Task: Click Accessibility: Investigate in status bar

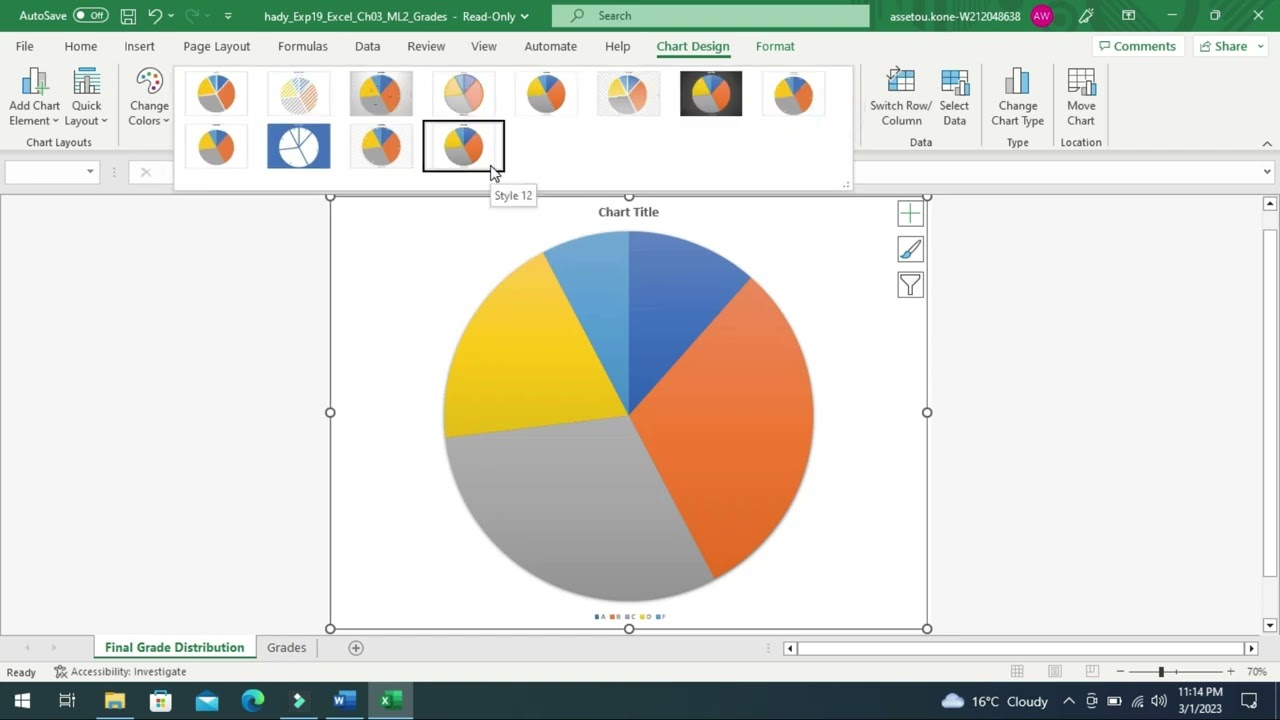Action: coord(120,672)
